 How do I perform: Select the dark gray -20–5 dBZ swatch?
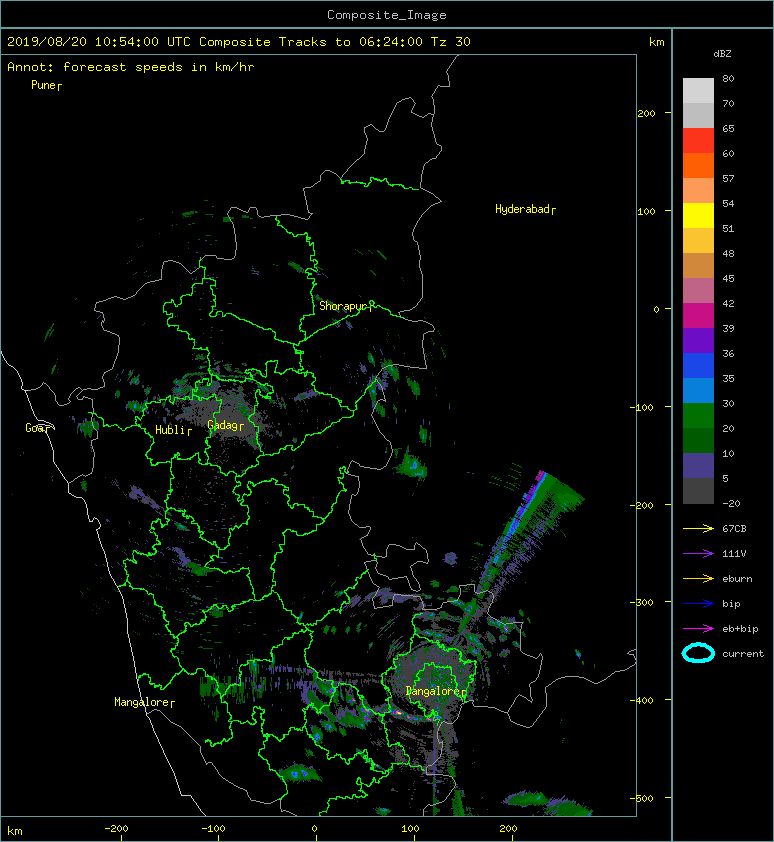[x=698, y=491]
